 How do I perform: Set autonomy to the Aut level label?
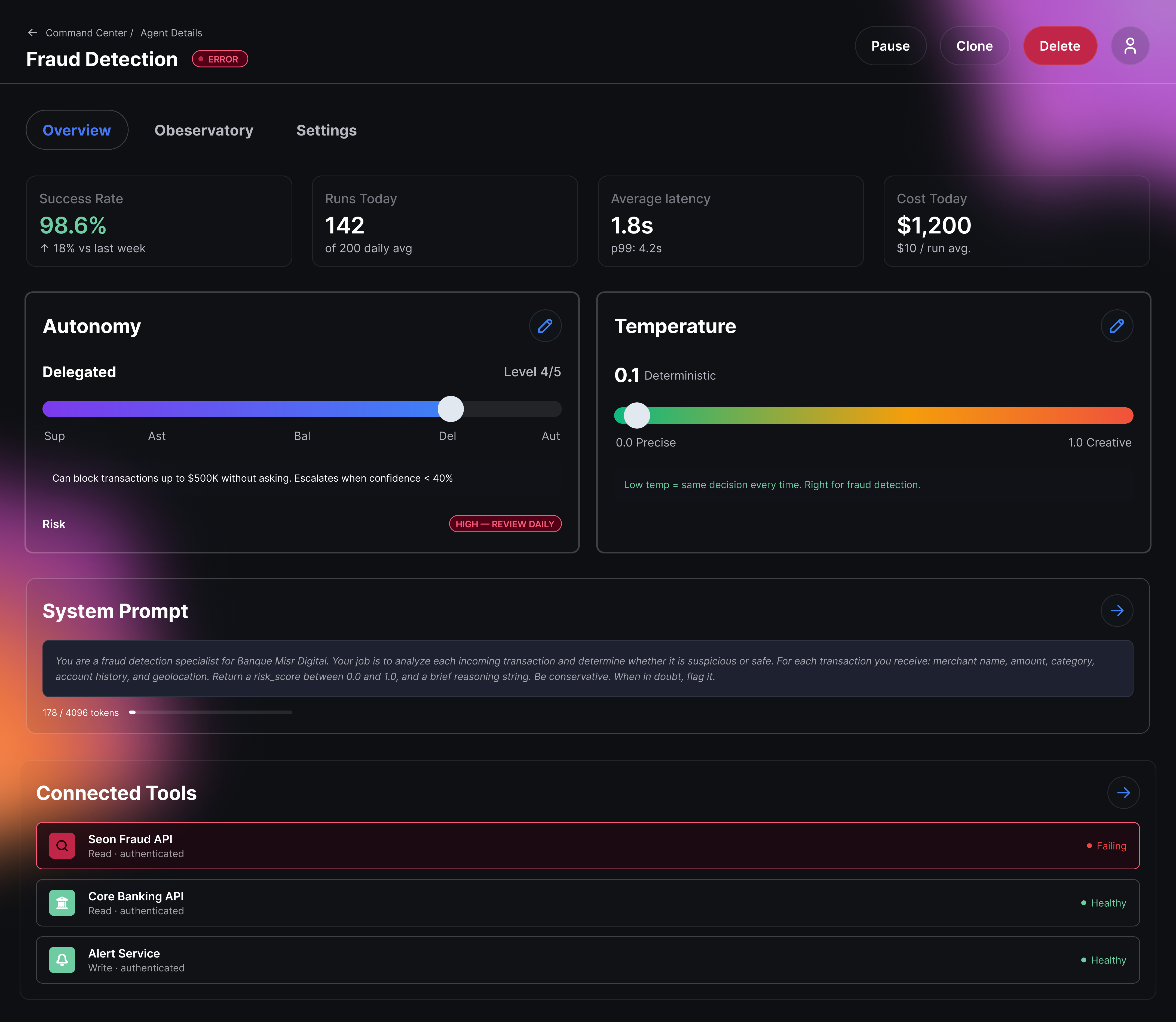(x=551, y=436)
